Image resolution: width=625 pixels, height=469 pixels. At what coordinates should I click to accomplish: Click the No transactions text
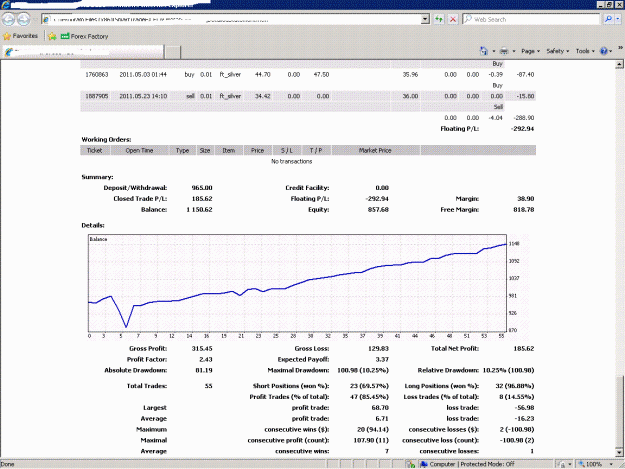tap(292, 161)
